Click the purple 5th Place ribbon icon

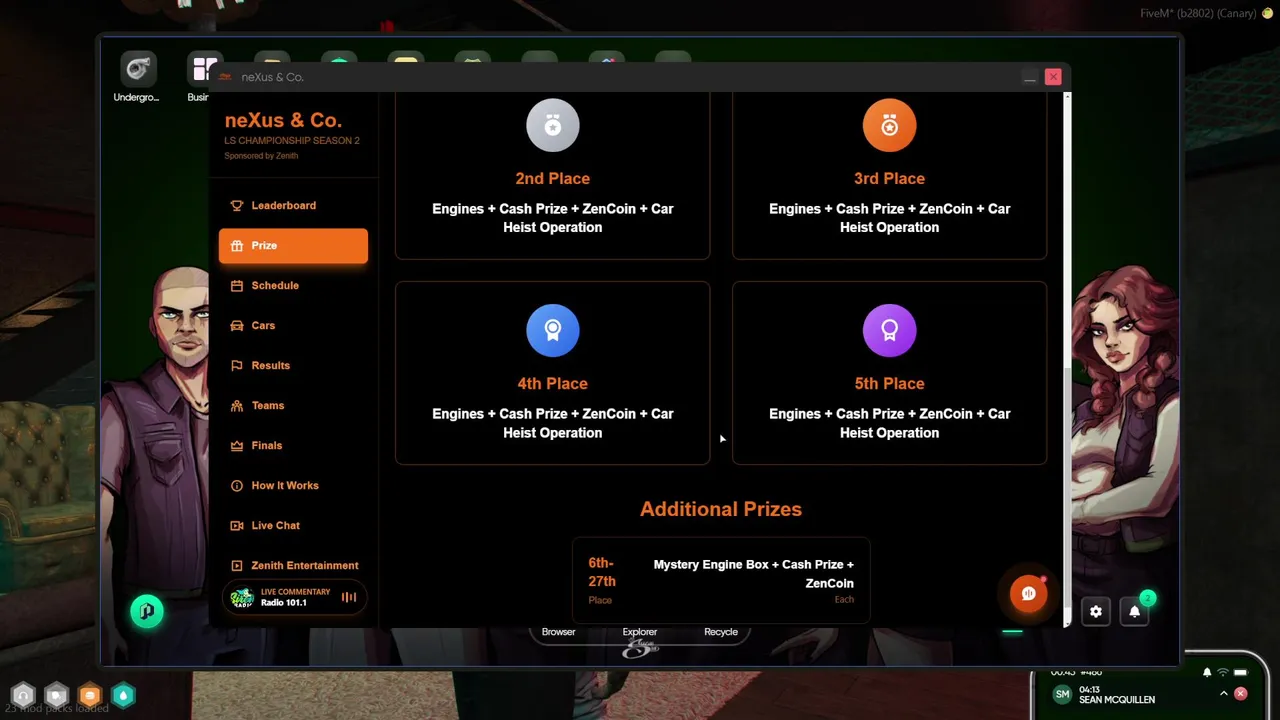[889, 330]
